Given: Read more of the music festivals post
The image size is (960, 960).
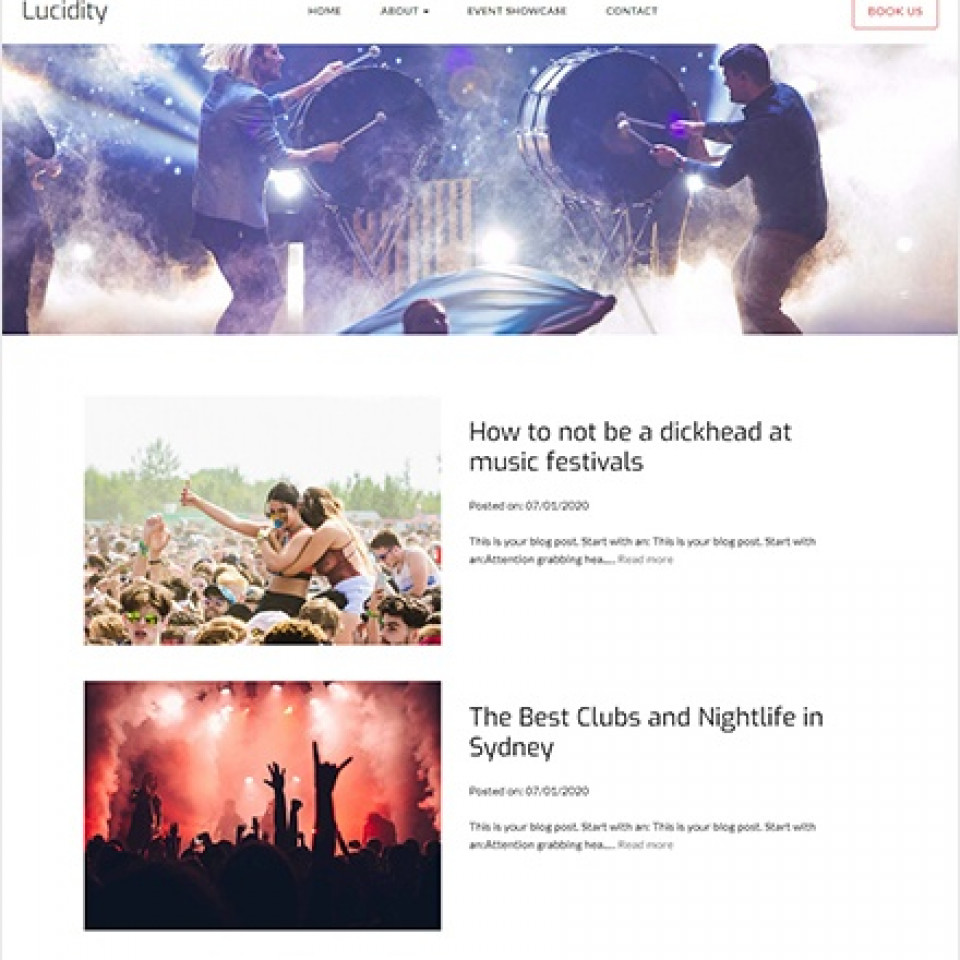Looking at the screenshot, I should click(x=645, y=560).
